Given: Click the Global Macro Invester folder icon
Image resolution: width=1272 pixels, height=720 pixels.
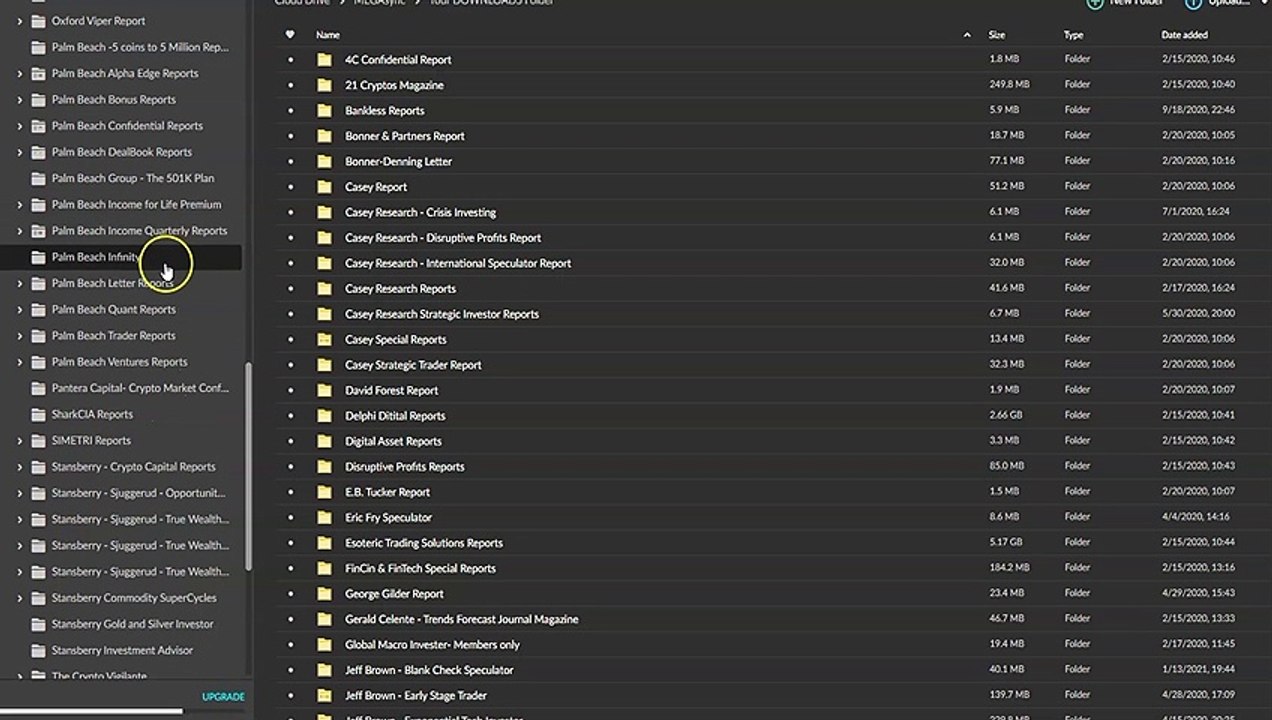Looking at the screenshot, I should tap(324, 645).
